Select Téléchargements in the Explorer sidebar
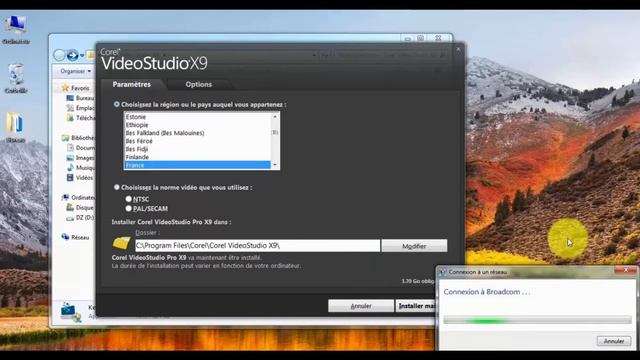 pyautogui.click(x=85, y=118)
